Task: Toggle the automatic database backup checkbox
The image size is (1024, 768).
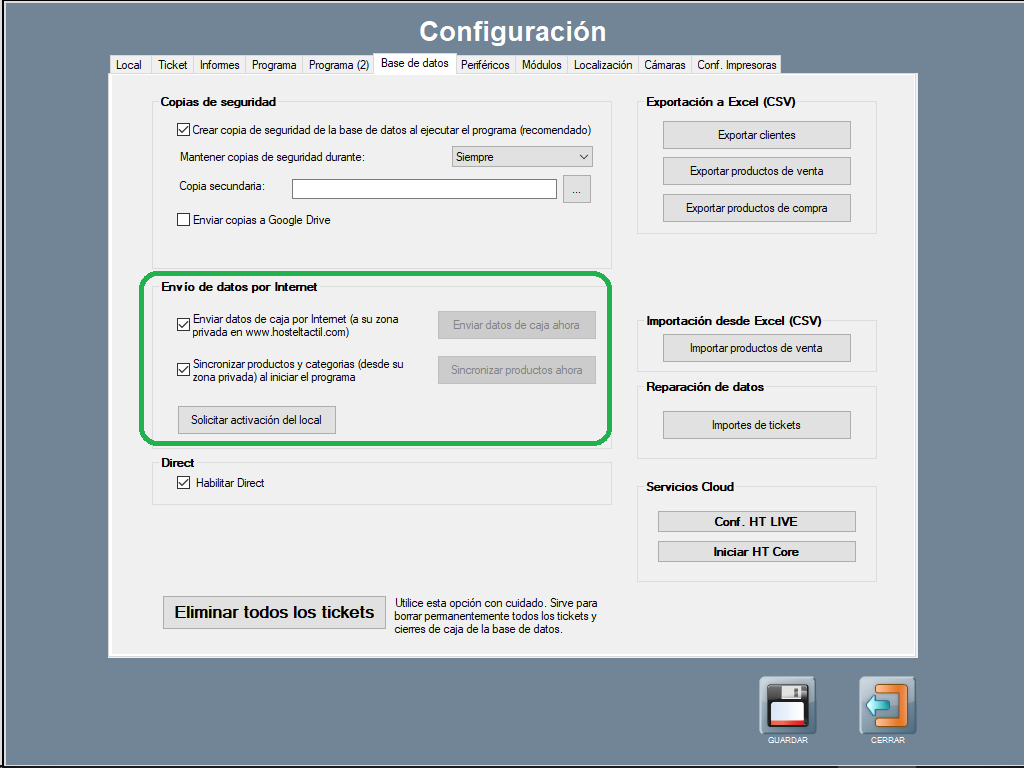Action: [x=183, y=130]
